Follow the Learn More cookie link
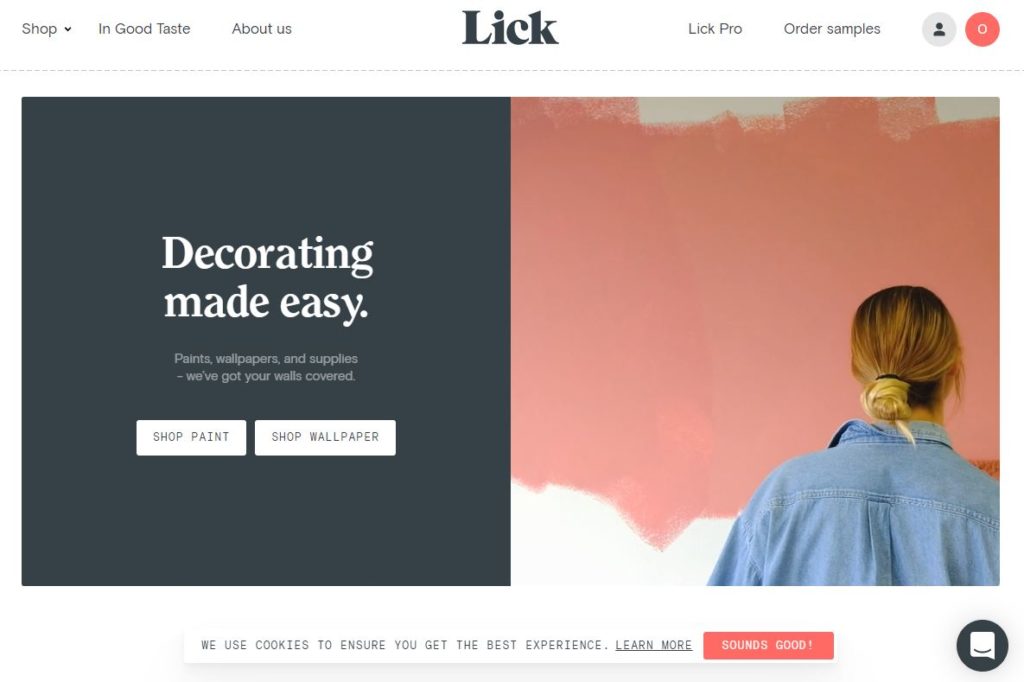The width and height of the screenshot is (1024, 682). point(653,645)
